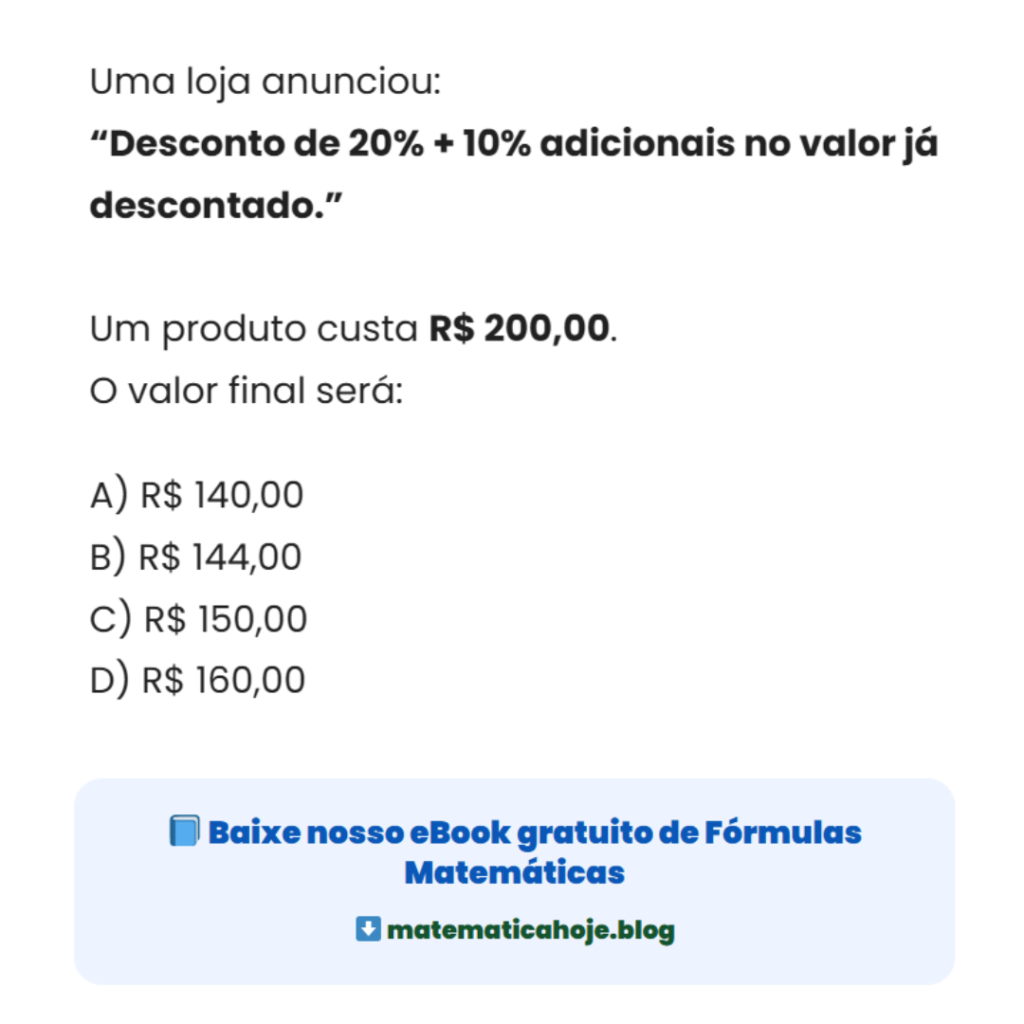Viewport: 1024px width, 1024px height.
Task: Click the "Uma loja anunciou:" text
Action: click(265, 82)
